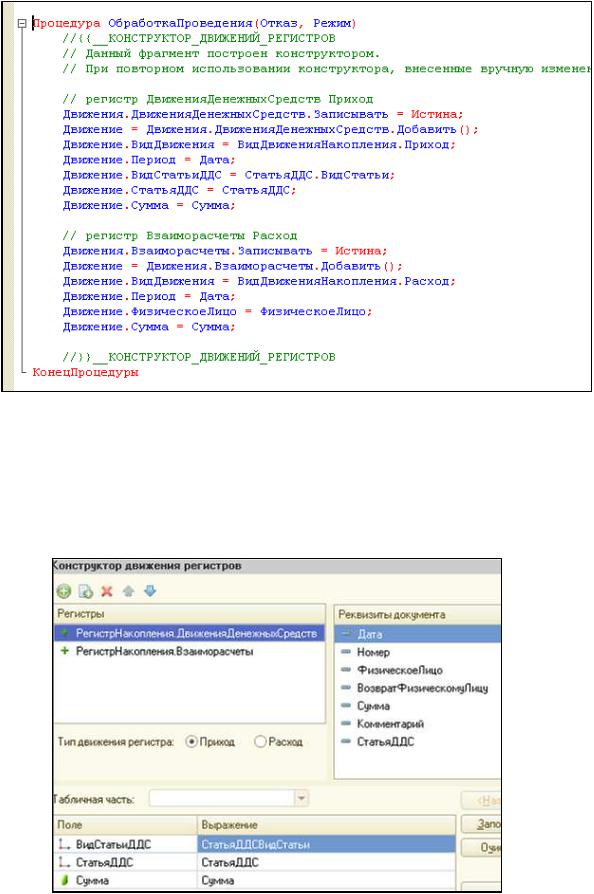Select the Расход radio button
The image size is (594, 894).
(260, 742)
